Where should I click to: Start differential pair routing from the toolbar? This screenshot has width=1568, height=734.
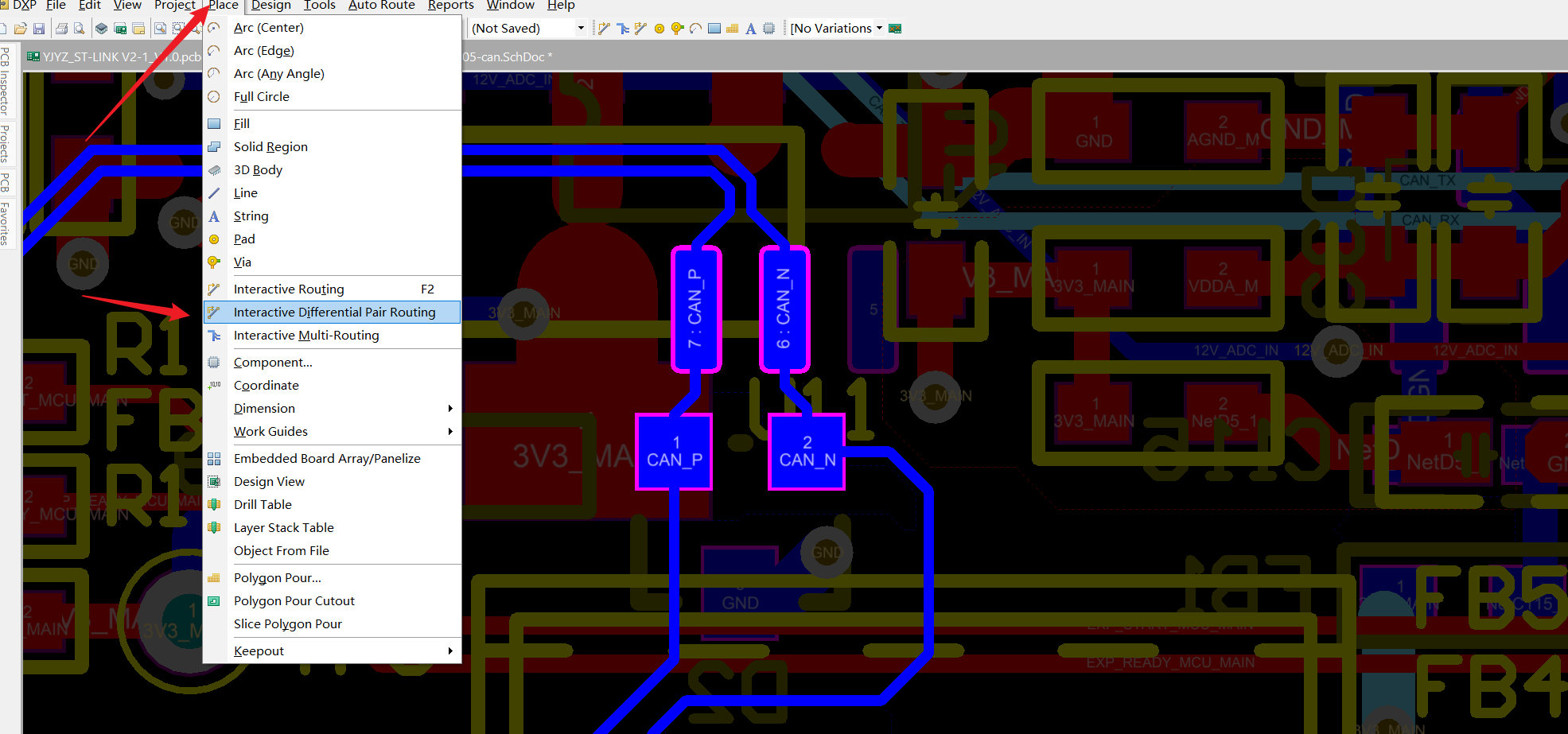(640, 29)
